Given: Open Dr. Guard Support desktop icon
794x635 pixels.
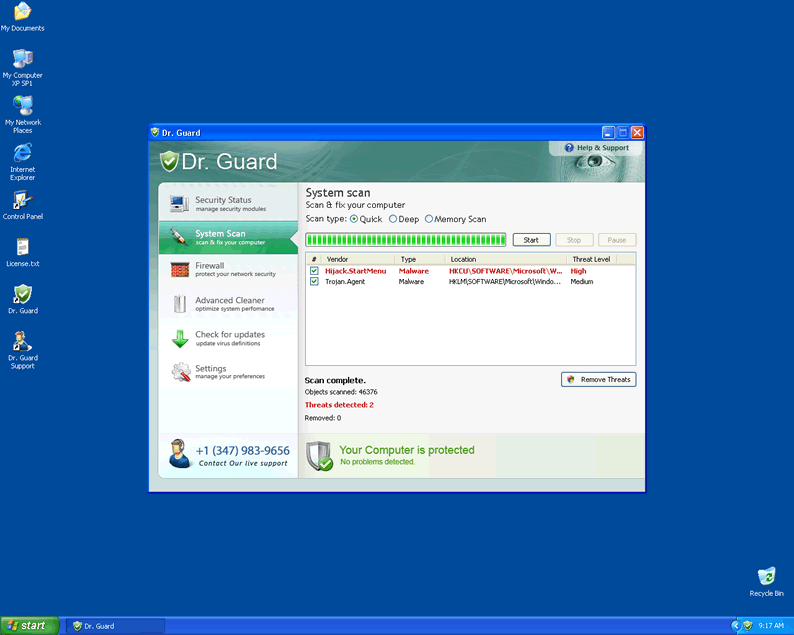Looking at the screenshot, I should click(22, 341).
